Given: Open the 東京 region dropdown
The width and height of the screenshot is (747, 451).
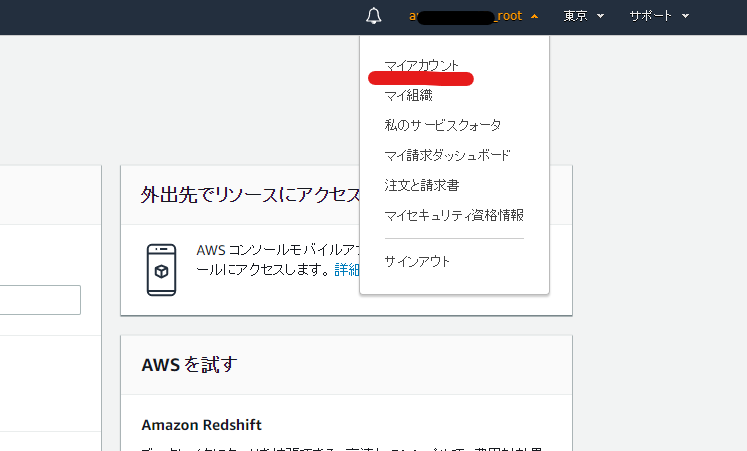Looking at the screenshot, I should pos(584,16).
